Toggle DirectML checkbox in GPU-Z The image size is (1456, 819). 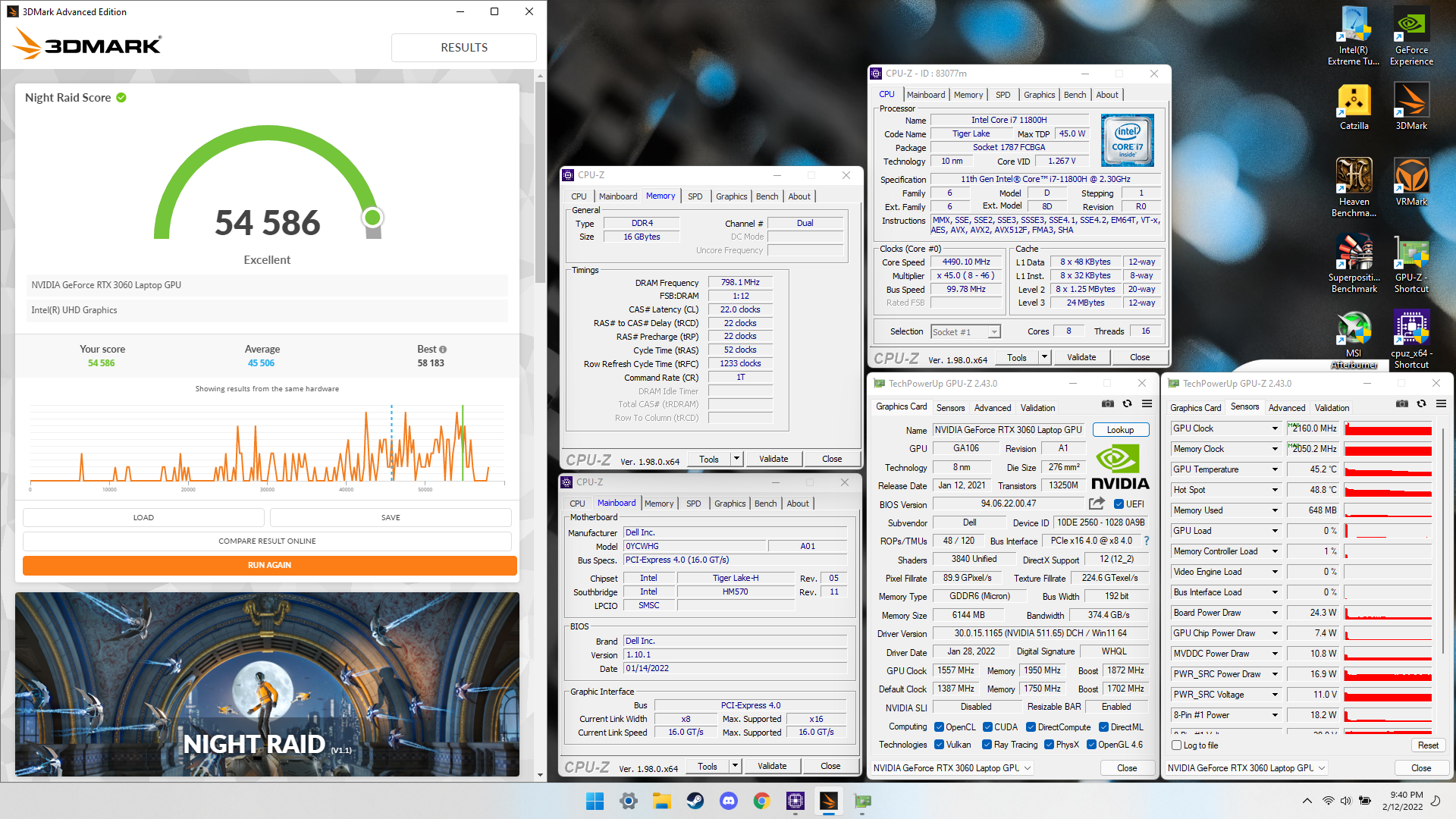pyautogui.click(x=1103, y=727)
